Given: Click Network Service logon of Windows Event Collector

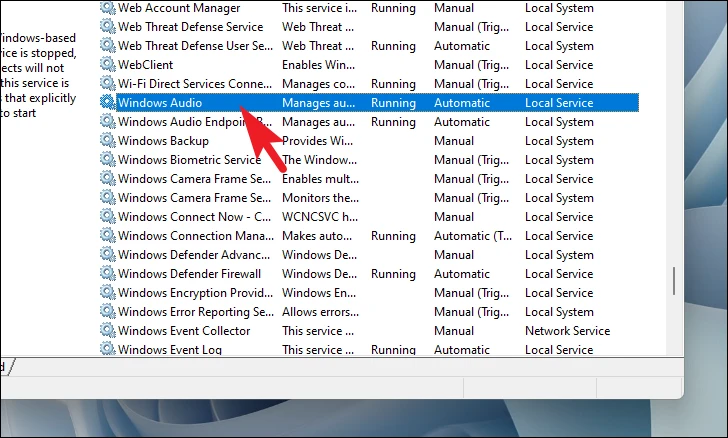Looking at the screenshot, I should pos(567,332).
